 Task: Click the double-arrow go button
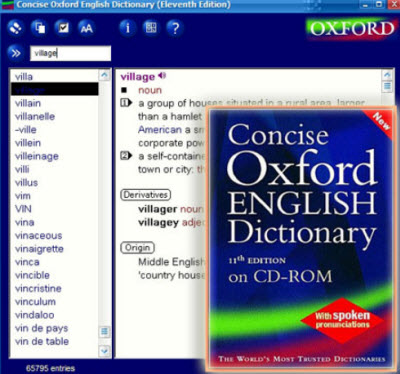click(x=16, y=53)
